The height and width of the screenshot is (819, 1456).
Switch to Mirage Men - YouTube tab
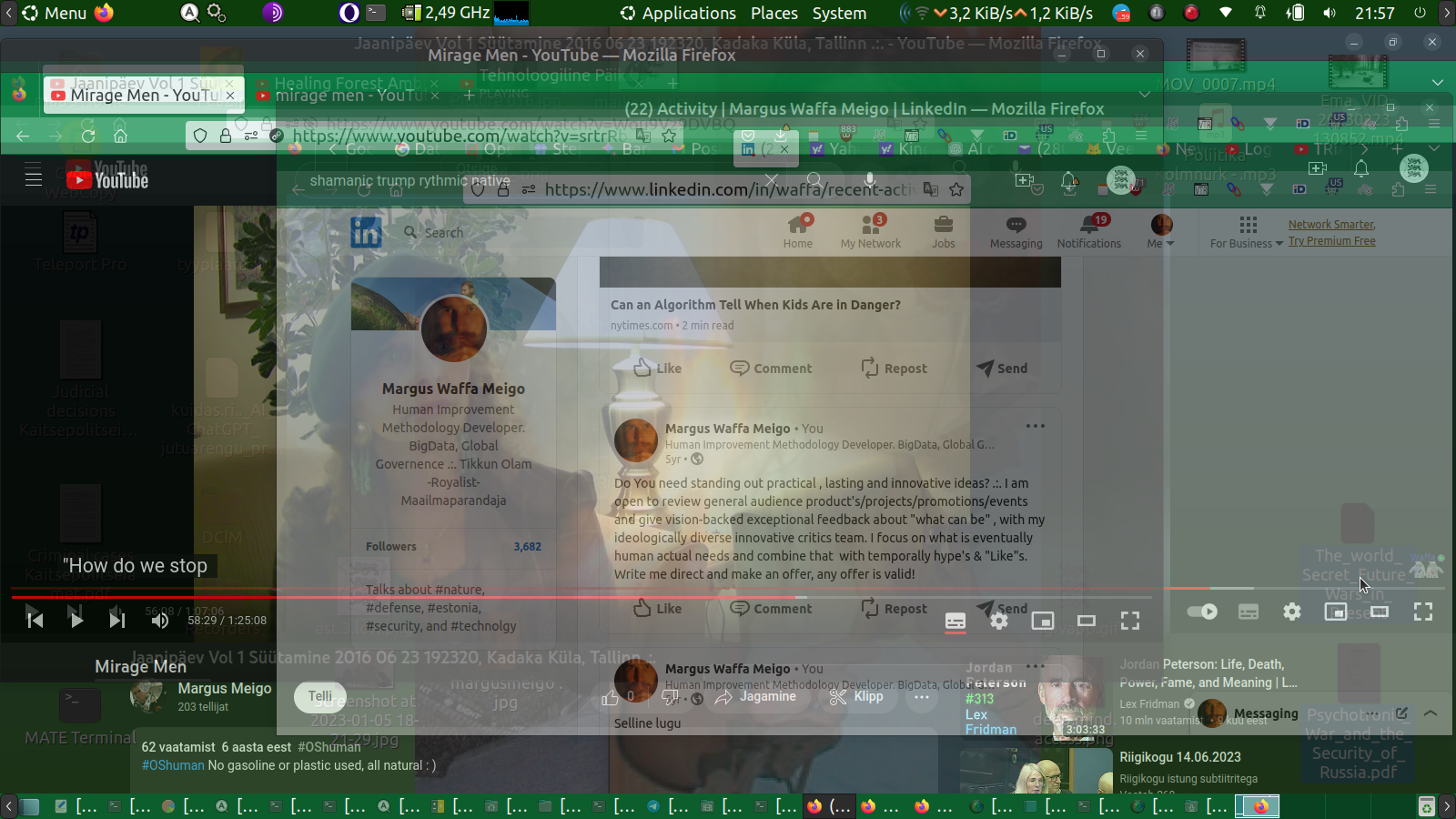pos(141,96)
